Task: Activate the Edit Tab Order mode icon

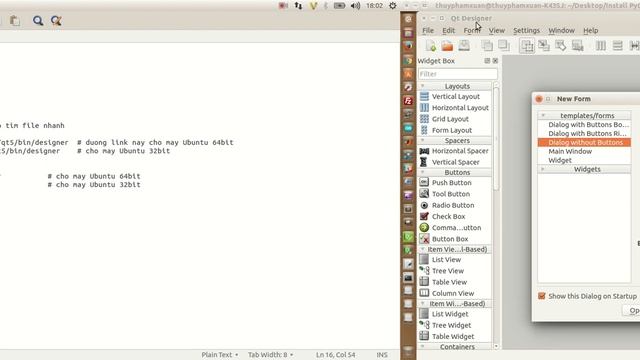Action: point(577,46)
